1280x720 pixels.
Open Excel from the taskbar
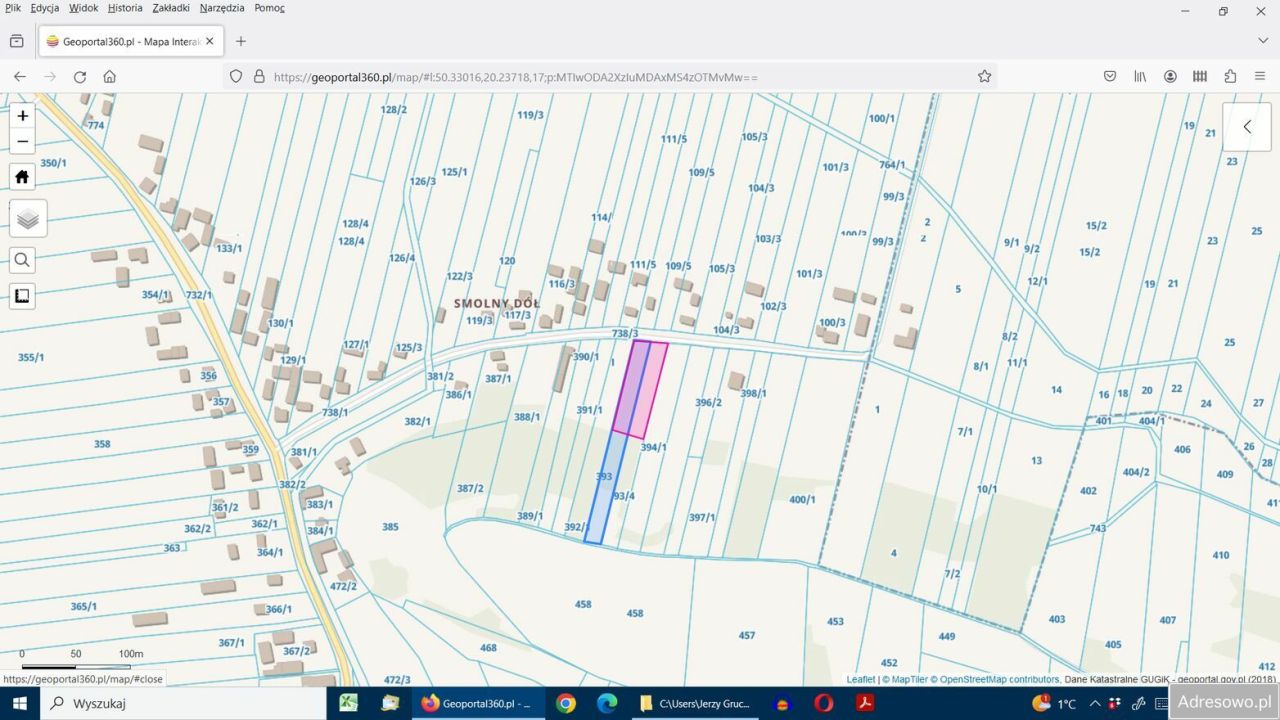[x=348, y=703]
